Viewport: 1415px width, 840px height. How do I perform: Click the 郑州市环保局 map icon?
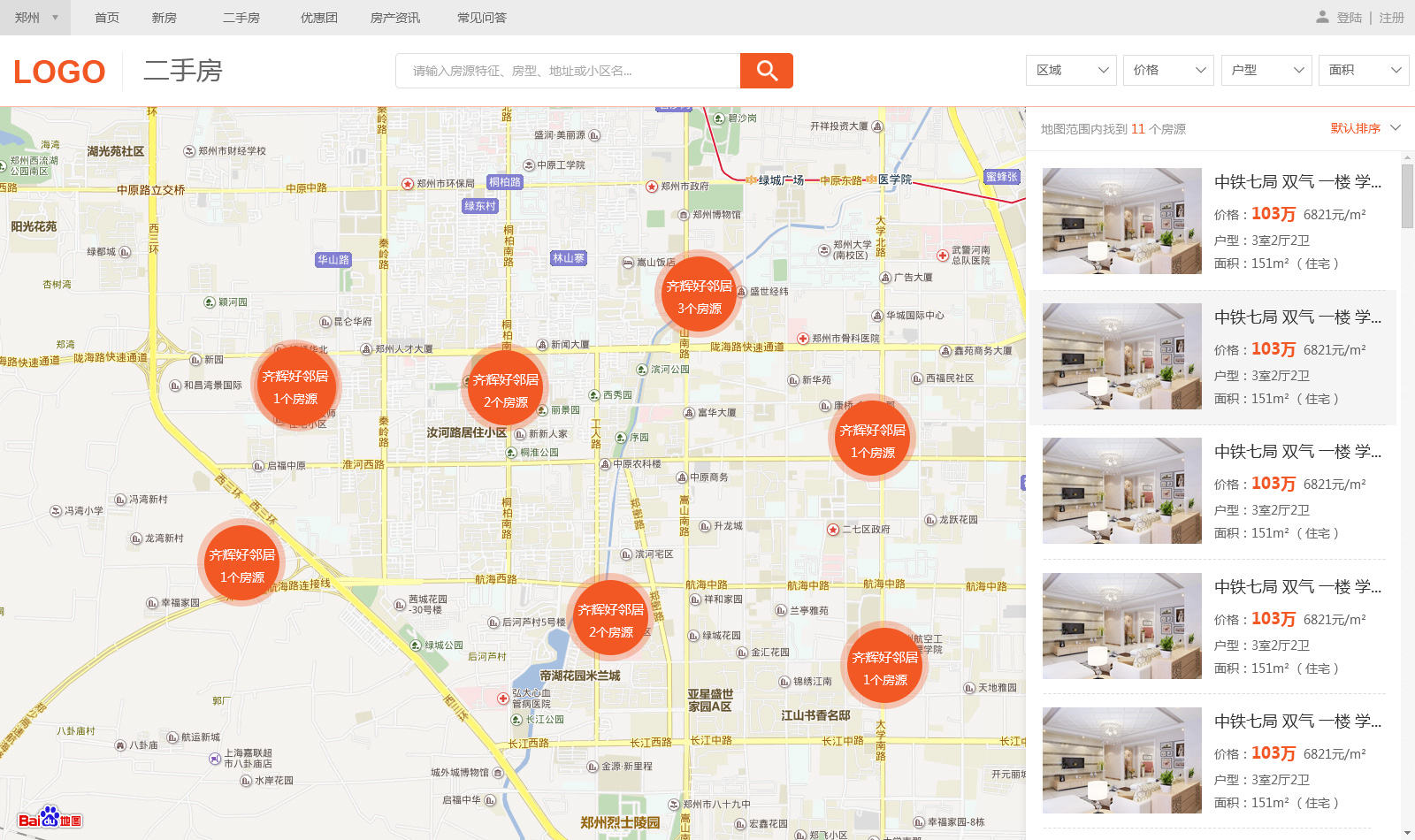pos(408,184)
